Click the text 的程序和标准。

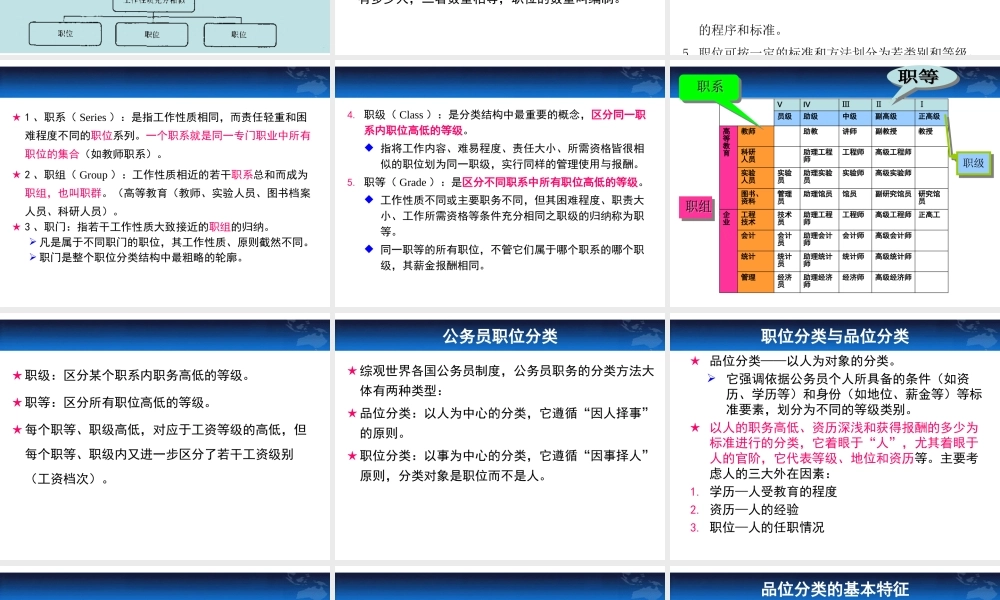pos(740,30)
